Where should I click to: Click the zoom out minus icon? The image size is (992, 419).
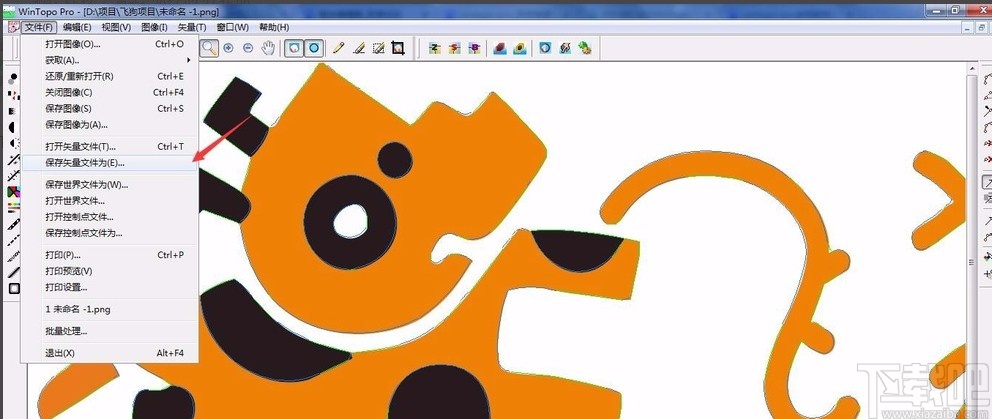[x=248, y=48]
